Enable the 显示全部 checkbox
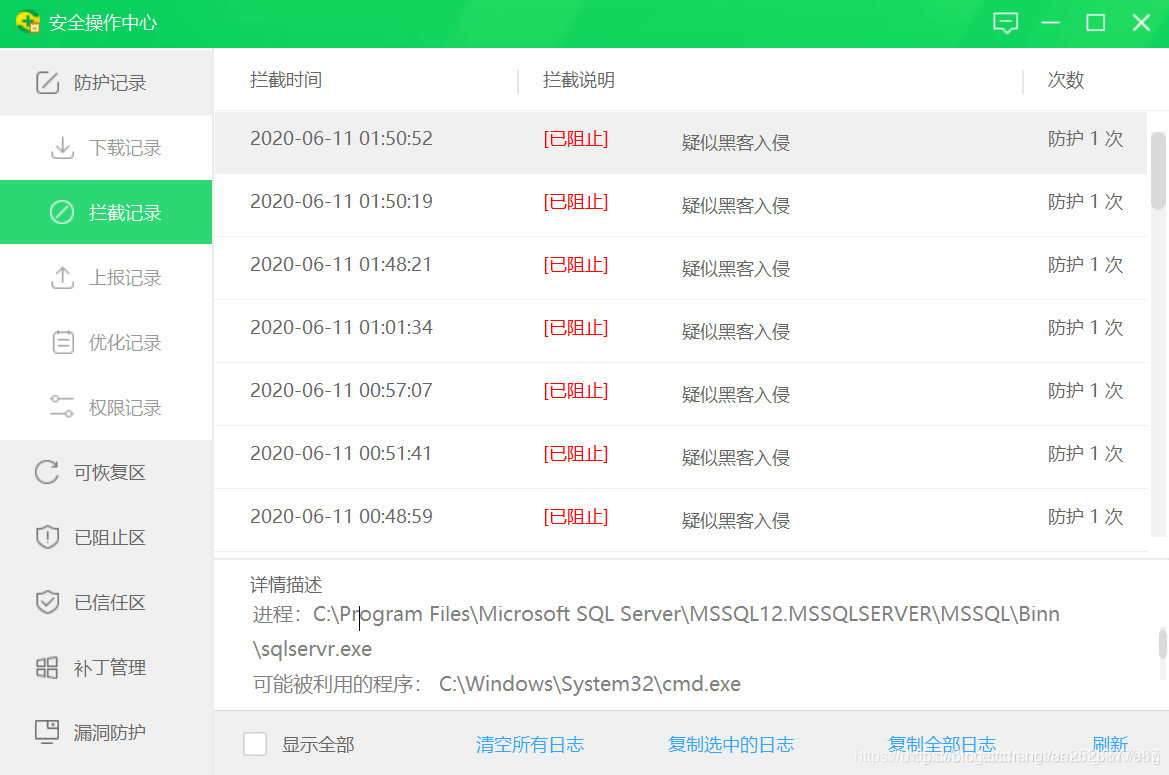The width and height of the screenshot is (1169, 775). pyautogui.click(x=255, y=744)
